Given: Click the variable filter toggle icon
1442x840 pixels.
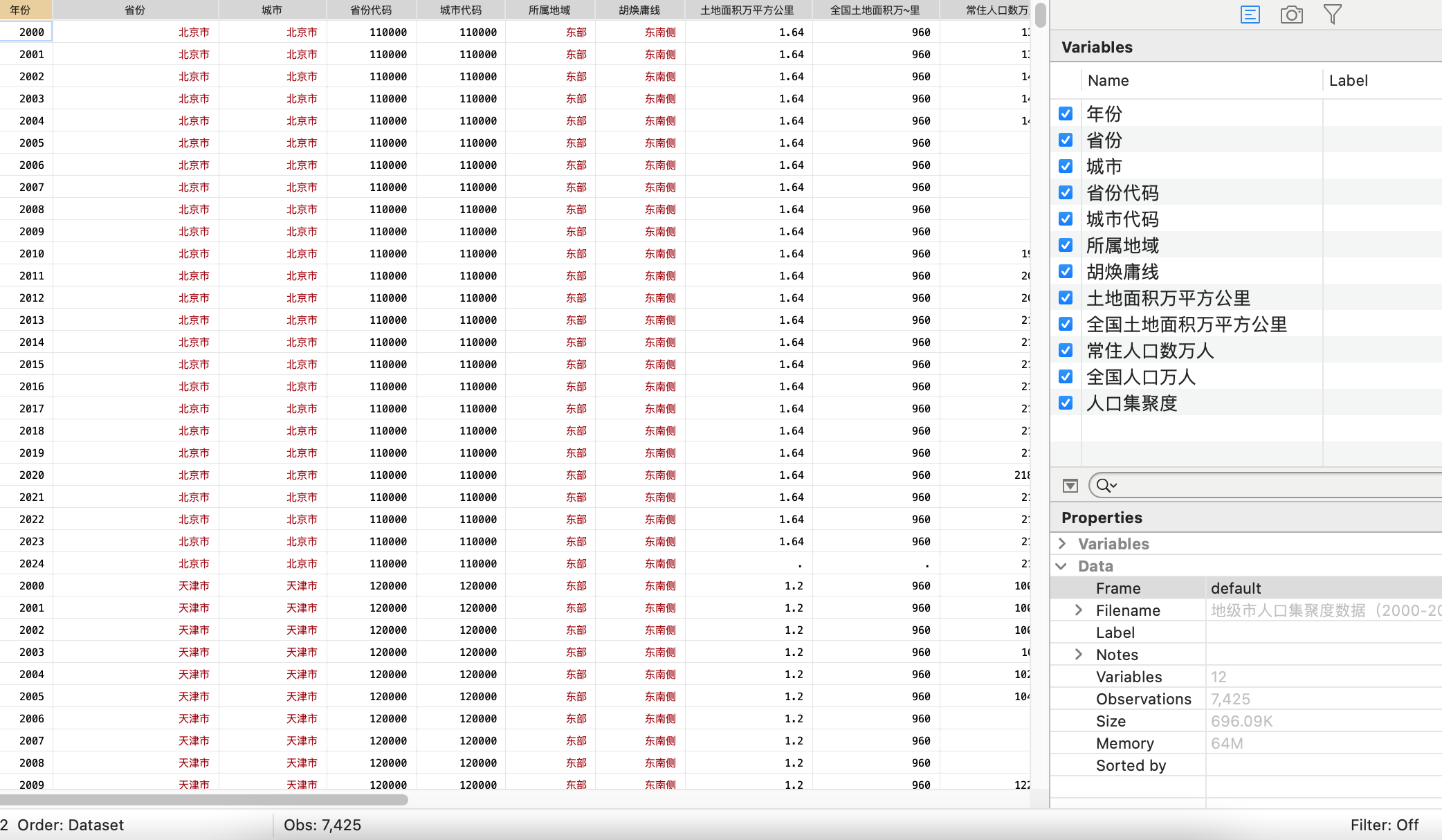Looking at the screenshot, I should 1070,486.
